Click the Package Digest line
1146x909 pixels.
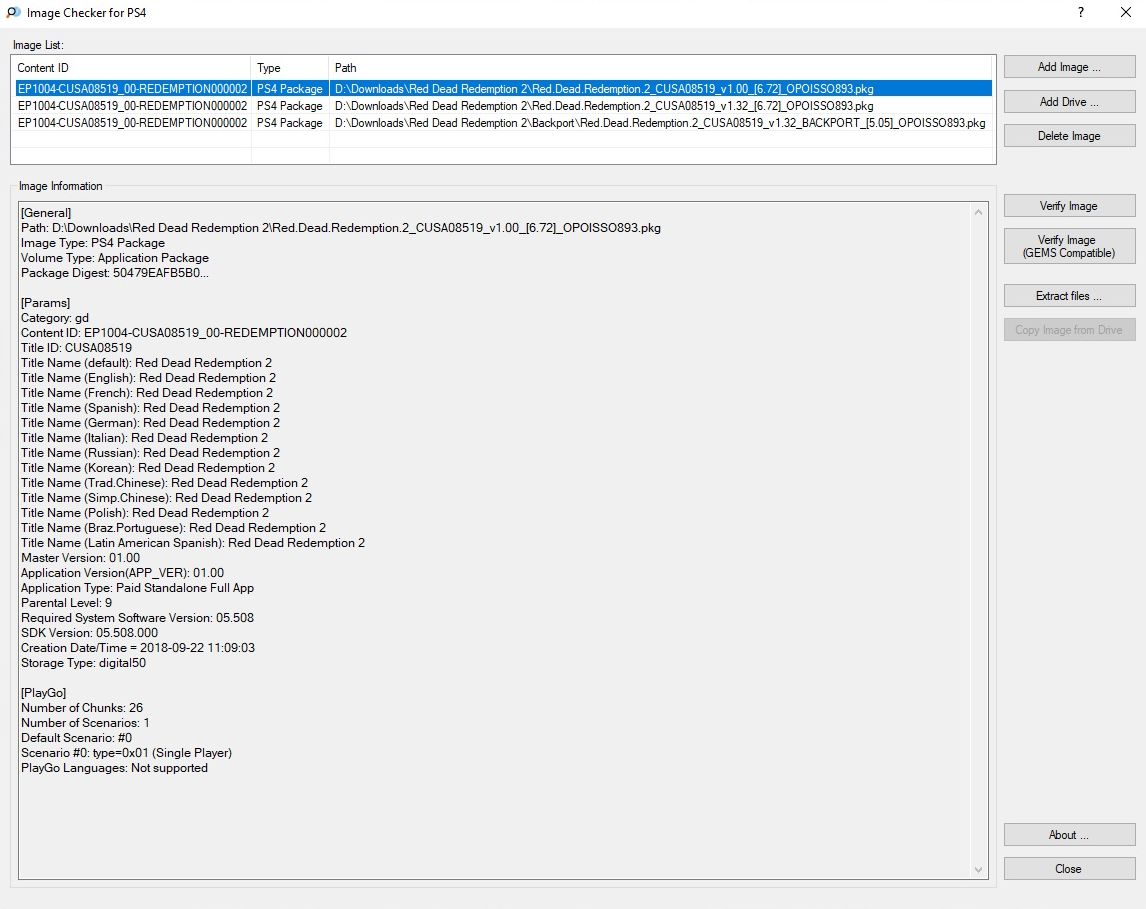pyautogui.click(x=115, y=273)
